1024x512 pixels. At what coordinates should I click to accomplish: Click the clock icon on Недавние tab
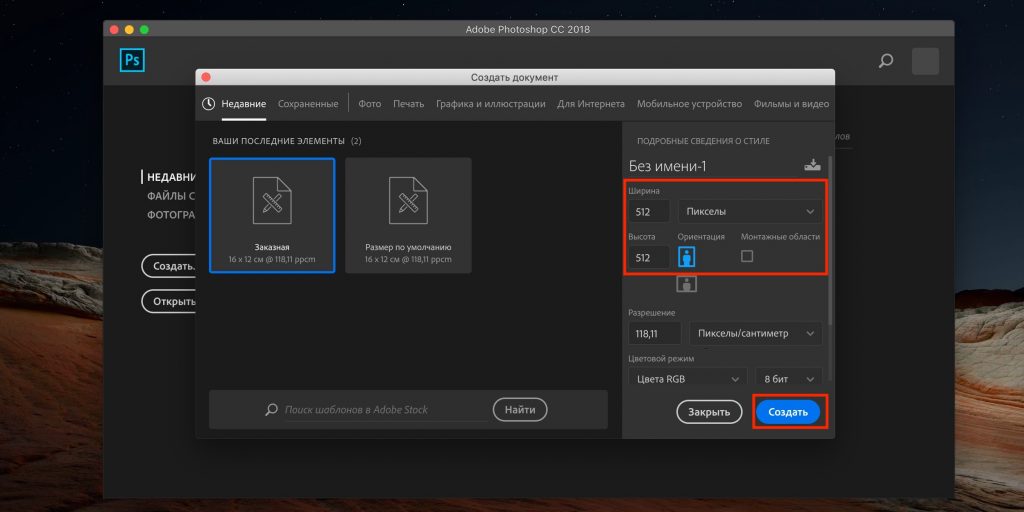click(x=209, y=104)
